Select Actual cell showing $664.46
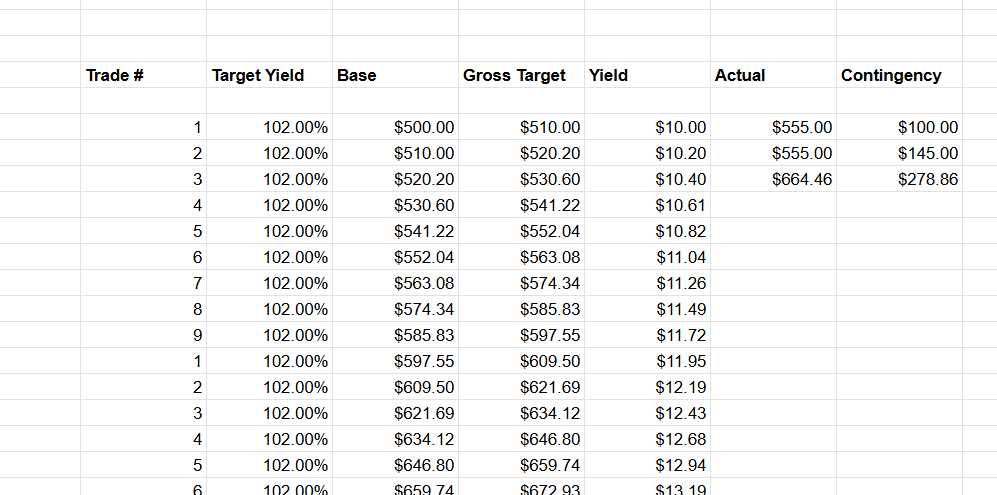The image size is (997, 495). 773,179
